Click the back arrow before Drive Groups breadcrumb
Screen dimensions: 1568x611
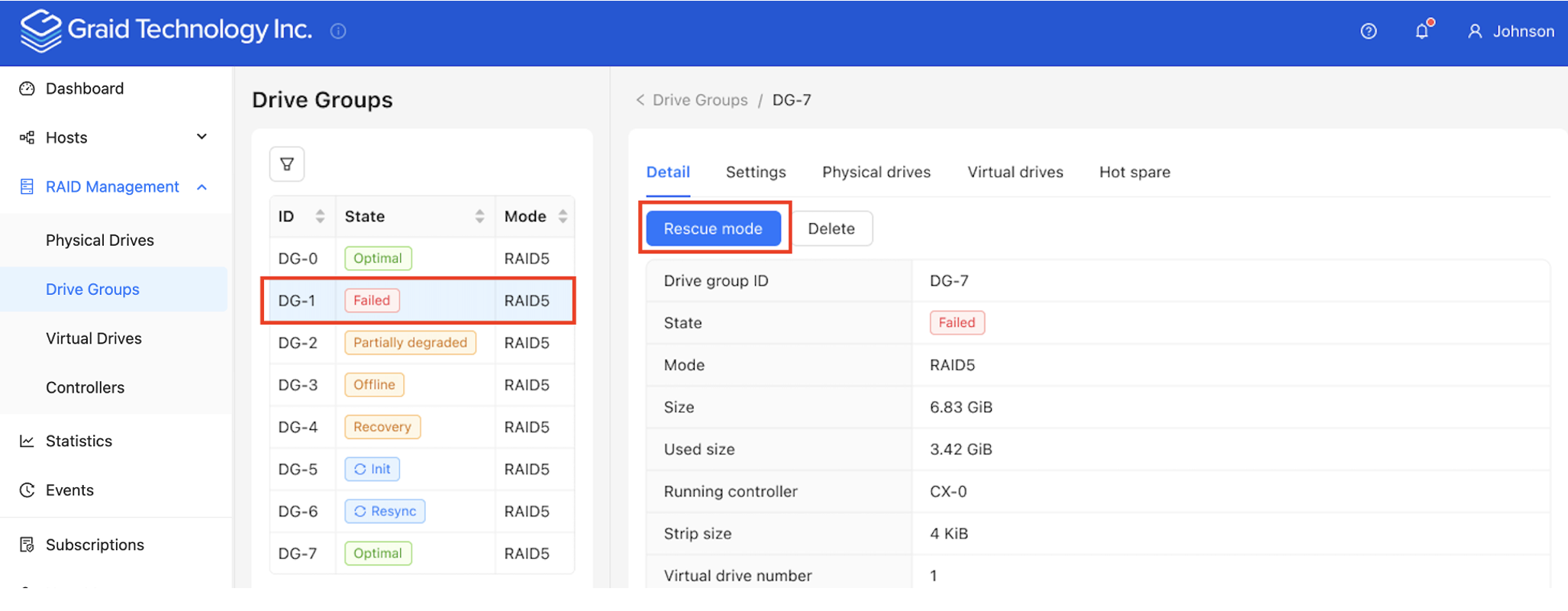click(640, 100)
